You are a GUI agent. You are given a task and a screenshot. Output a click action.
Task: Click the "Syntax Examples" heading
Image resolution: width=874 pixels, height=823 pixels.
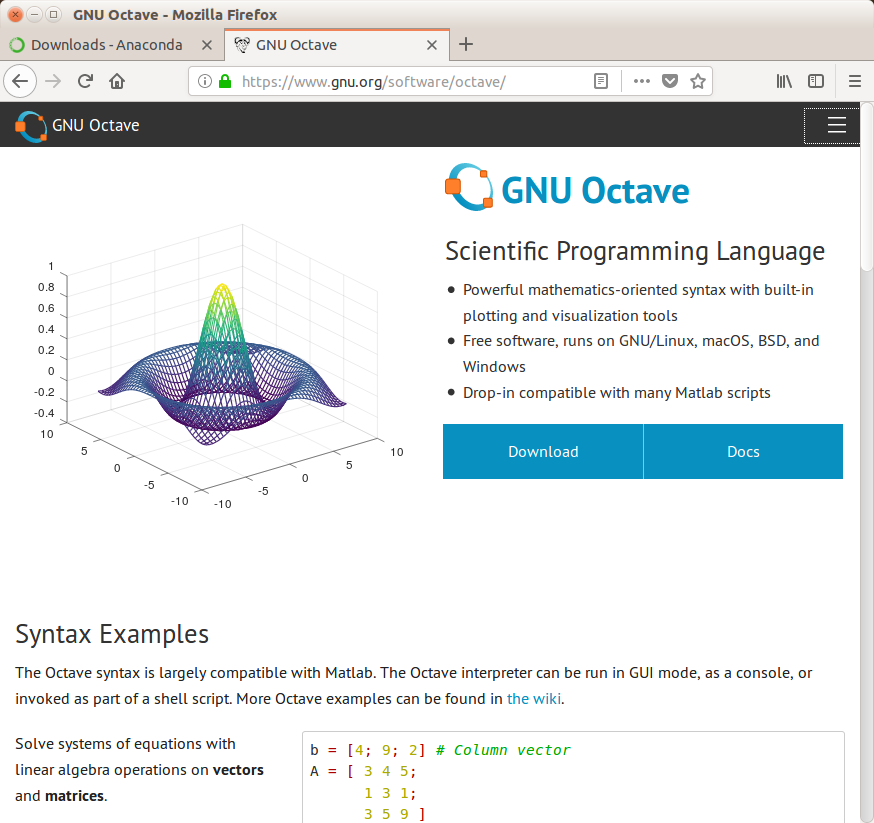(x=112, y=634)
